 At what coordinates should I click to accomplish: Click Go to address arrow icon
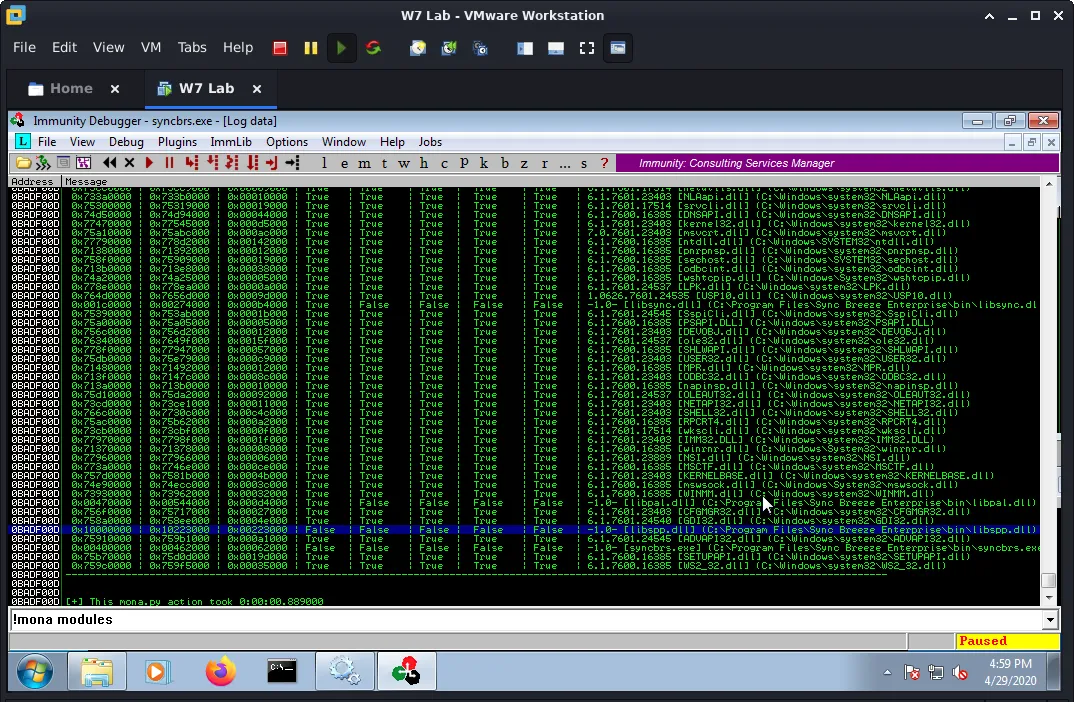click(292, 163)
